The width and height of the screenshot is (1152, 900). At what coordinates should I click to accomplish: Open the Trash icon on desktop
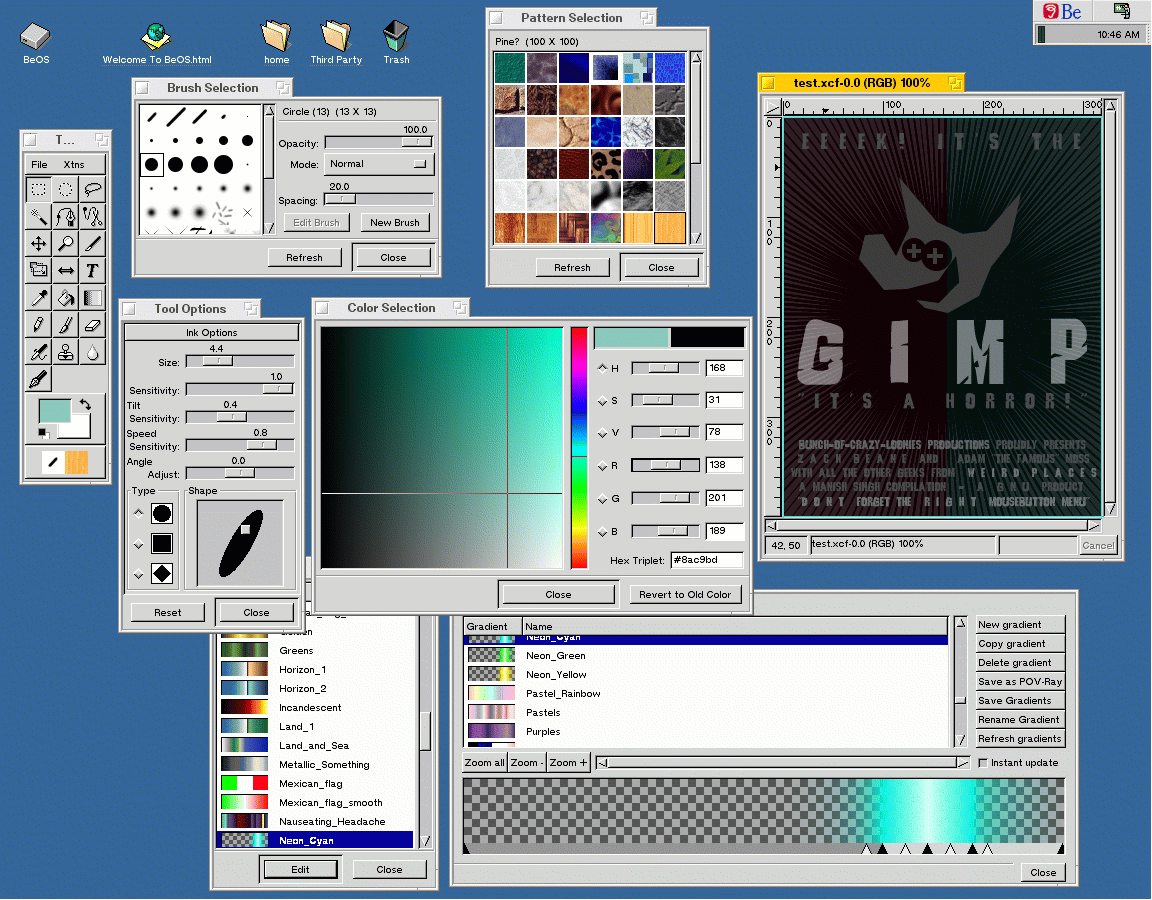(x=396, y=43)
